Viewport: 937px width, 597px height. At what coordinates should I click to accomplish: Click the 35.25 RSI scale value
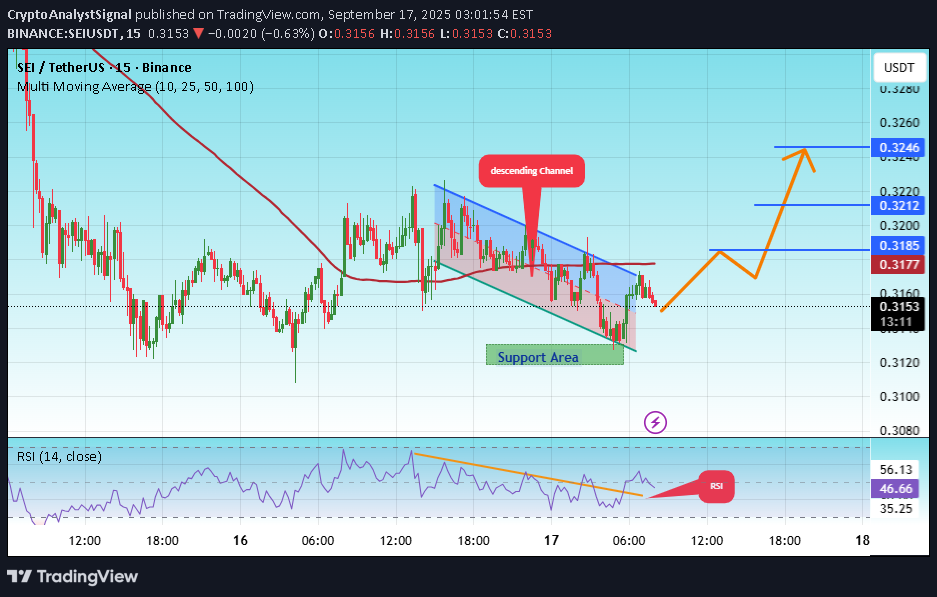[x=896, y=509]
